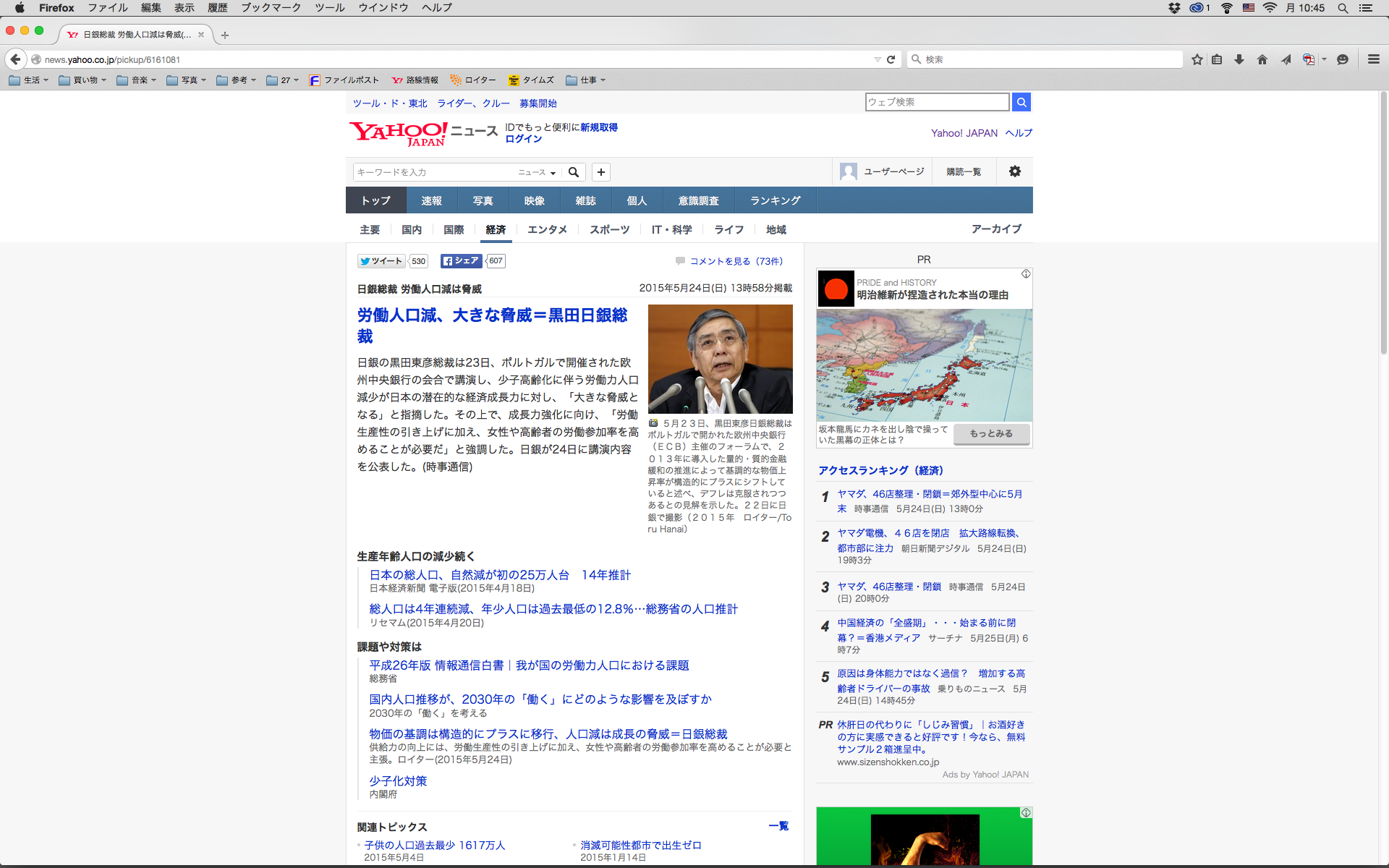Click the blue web search magnifier button
The width and height of the screenshot is (1389, 868).
coord(1021,102)
